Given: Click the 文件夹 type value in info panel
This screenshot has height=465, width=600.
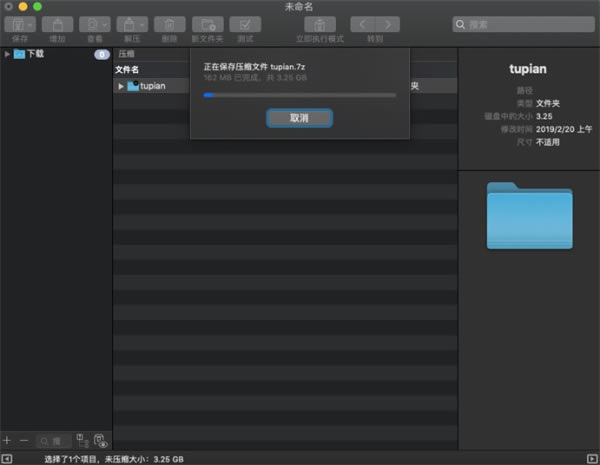Looking at the screenshot, I should click(x=548, y=103).
